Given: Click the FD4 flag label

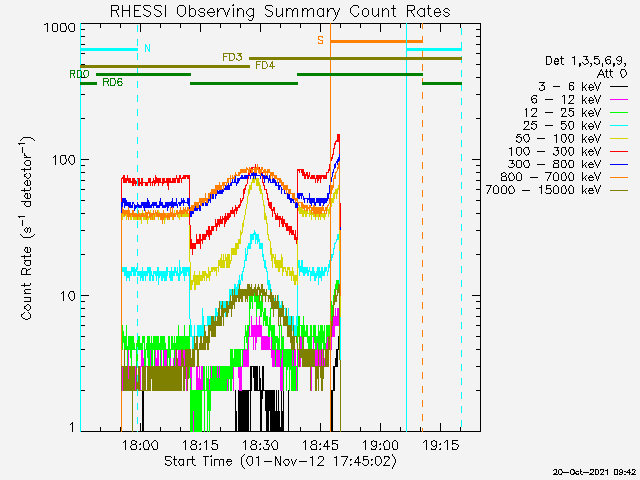Looking at the screenshot, I should (x=265, y=65).
